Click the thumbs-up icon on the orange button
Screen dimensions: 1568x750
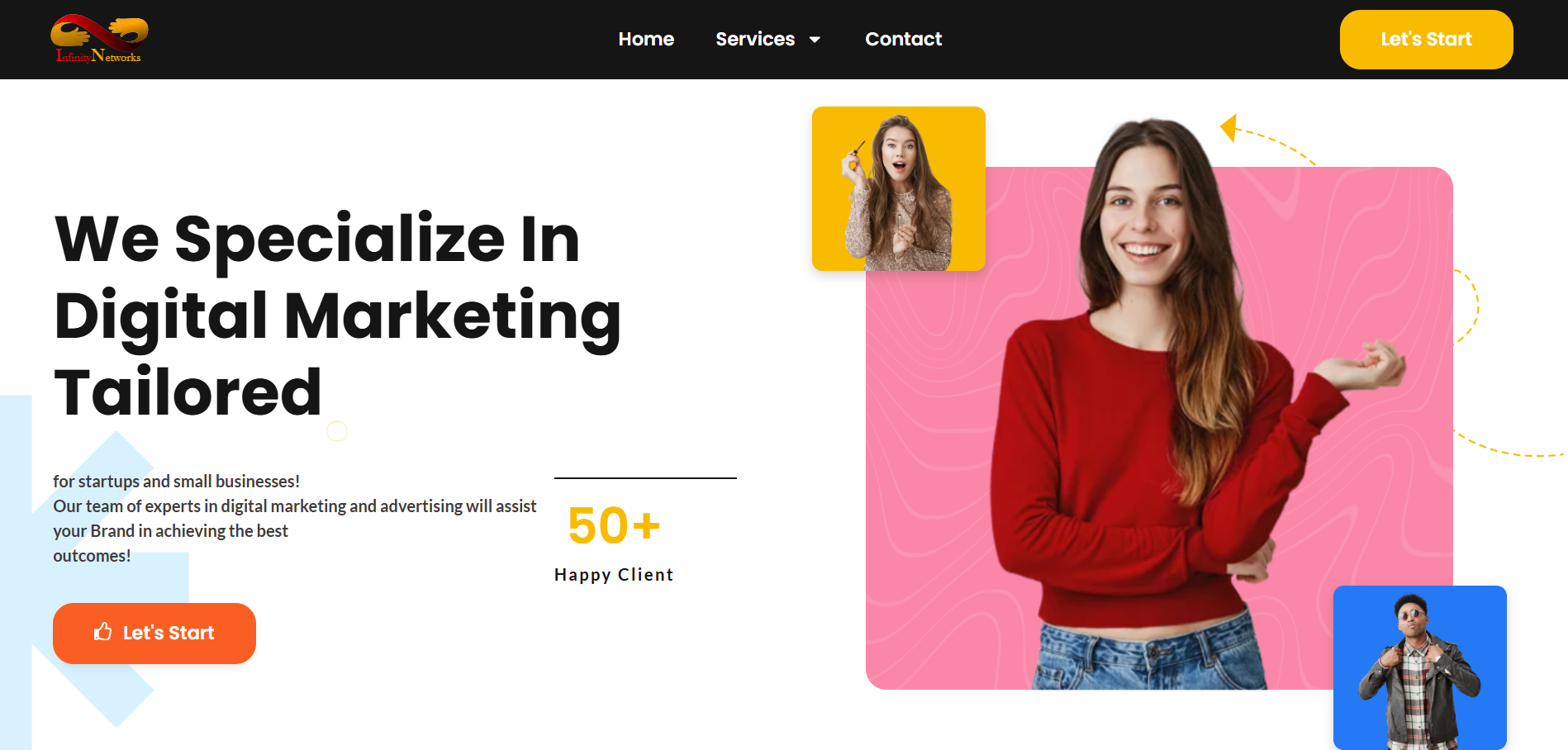(x=102, y=632)
